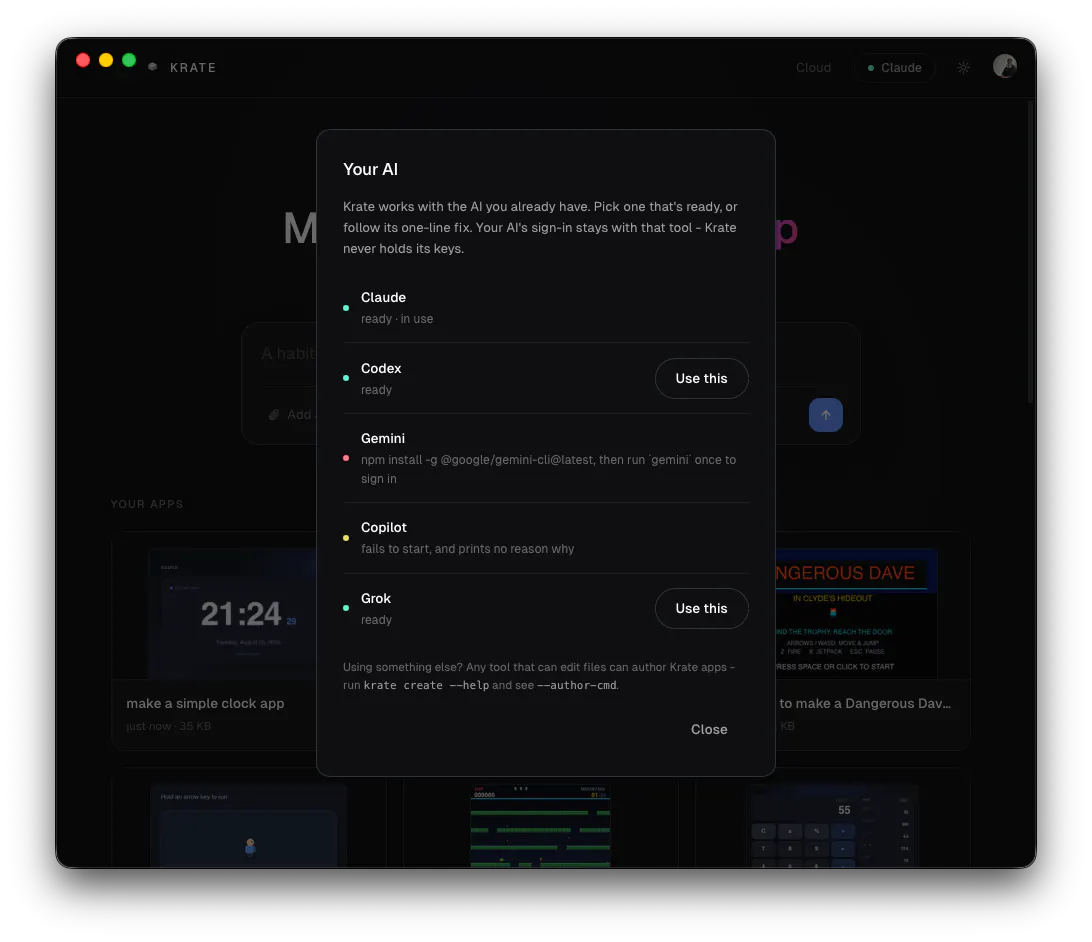Click the Grok green status dot
The width and height of the screenshot is (1092, 942).
point(346,609)
